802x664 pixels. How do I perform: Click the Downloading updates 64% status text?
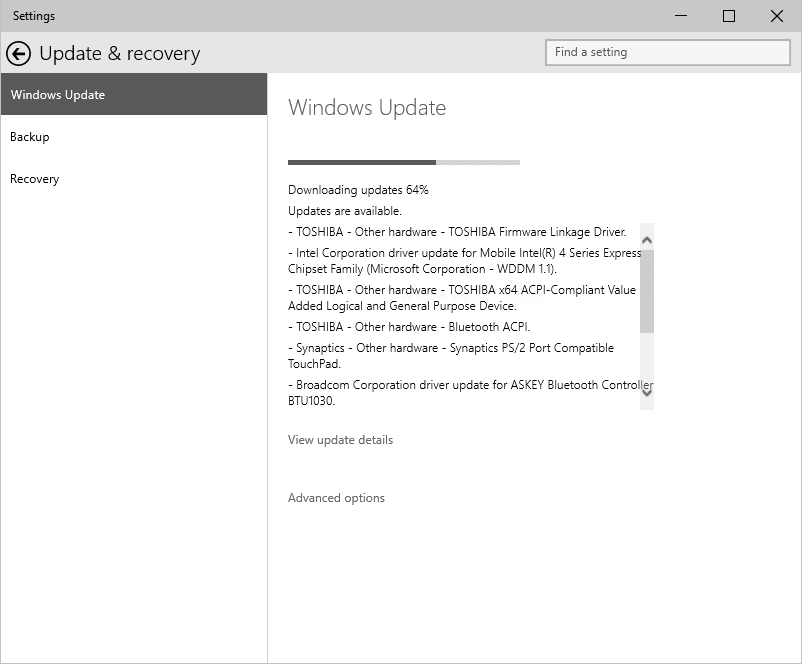(358, 190)
